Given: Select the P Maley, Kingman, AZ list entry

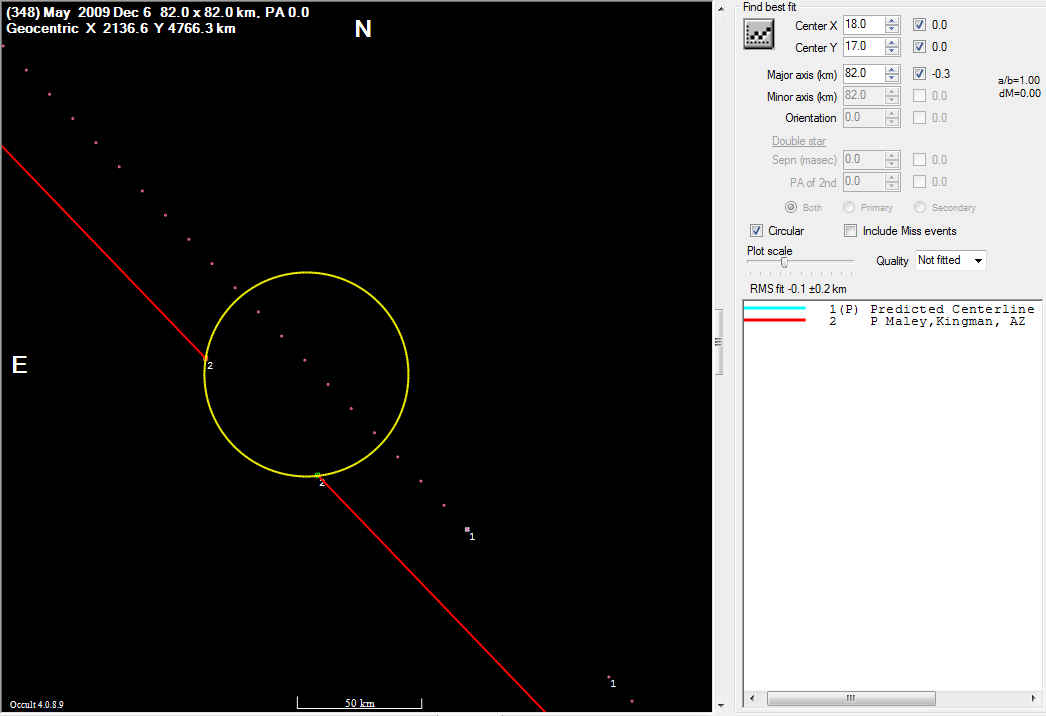Looking at the screenshot, I should point(952,322).
